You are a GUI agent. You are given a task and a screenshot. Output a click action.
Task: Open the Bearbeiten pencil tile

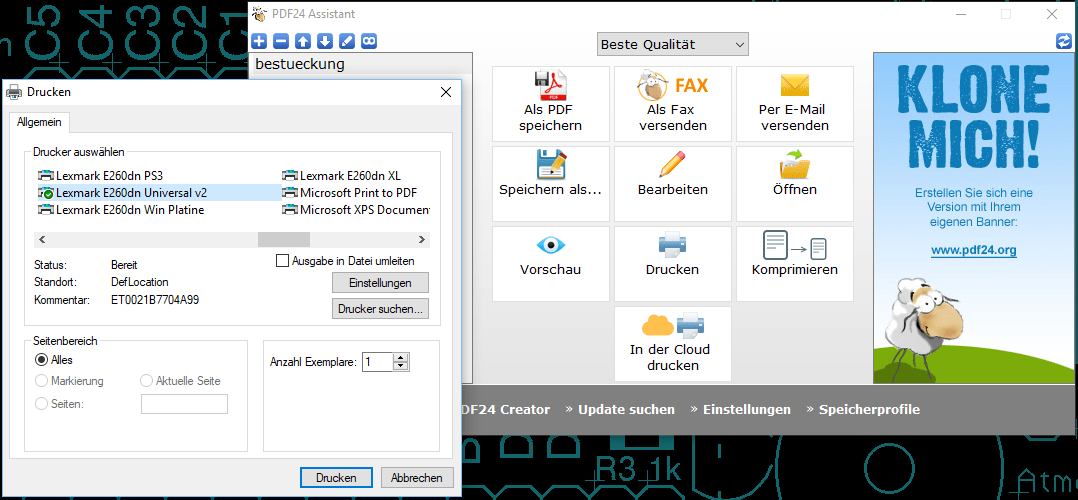(672, 184)
